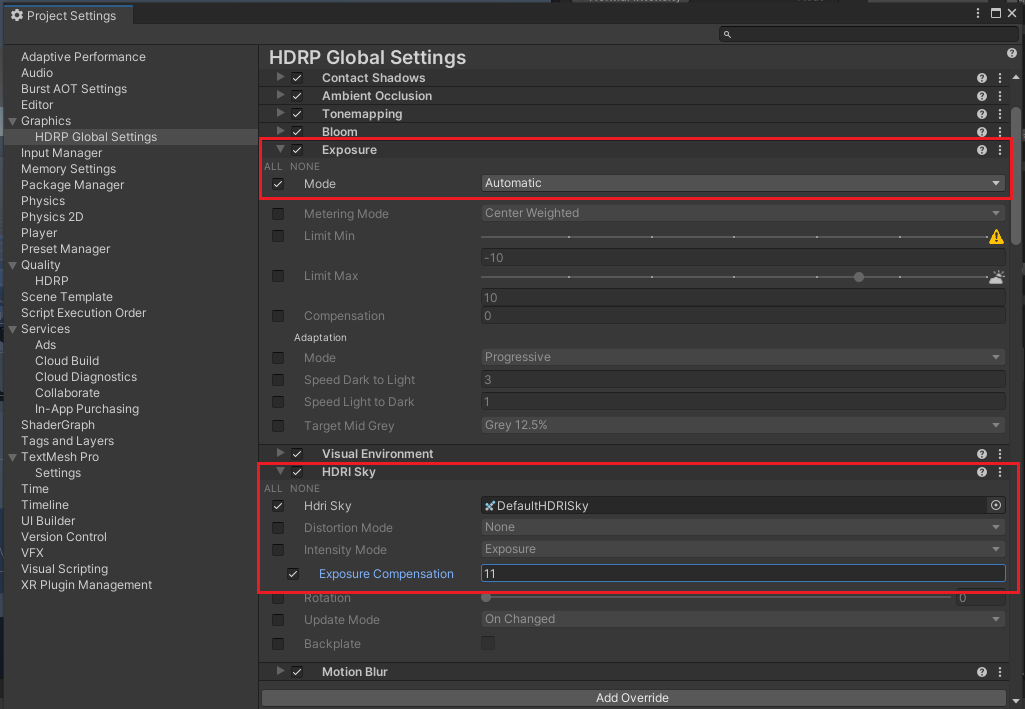Screen dimensions: 1025x709
Task: Click the Limit Max cloudy sun icon
Action: pos(996,277)
